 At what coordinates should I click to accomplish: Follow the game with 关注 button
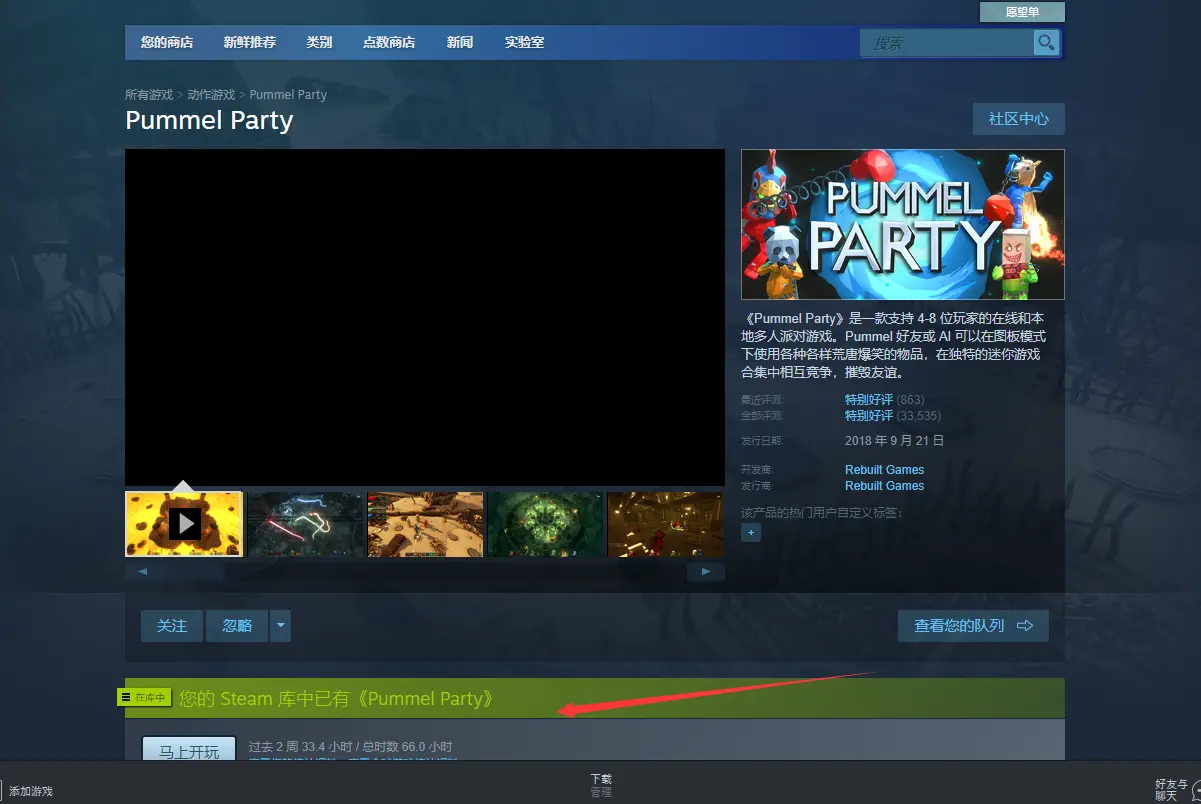tap(172, 626)
